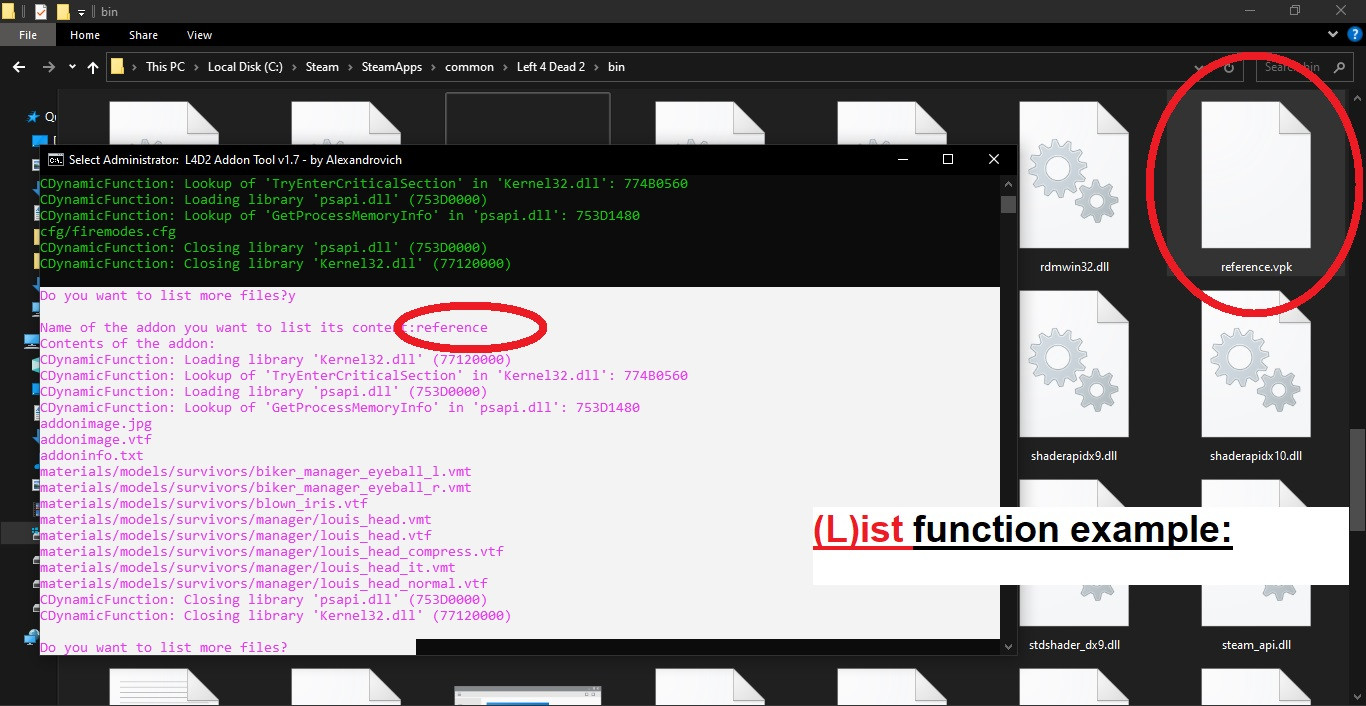Image resolution: width=1366 pixels, height=706 pixels.
Task: Expand the chevron after SteamApps breadcrumb
Action: click(434, 67)
